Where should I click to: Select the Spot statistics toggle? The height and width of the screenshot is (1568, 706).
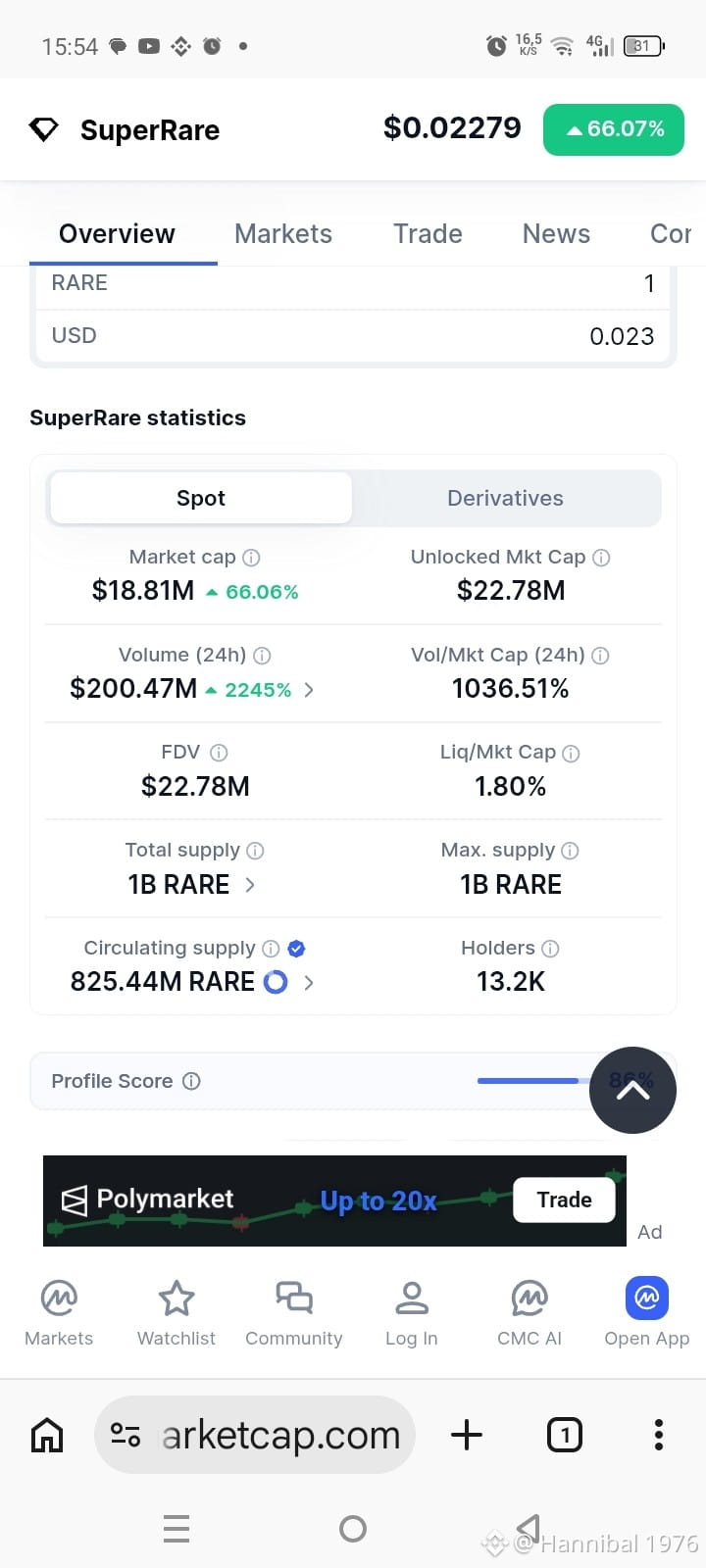[201, 498]
